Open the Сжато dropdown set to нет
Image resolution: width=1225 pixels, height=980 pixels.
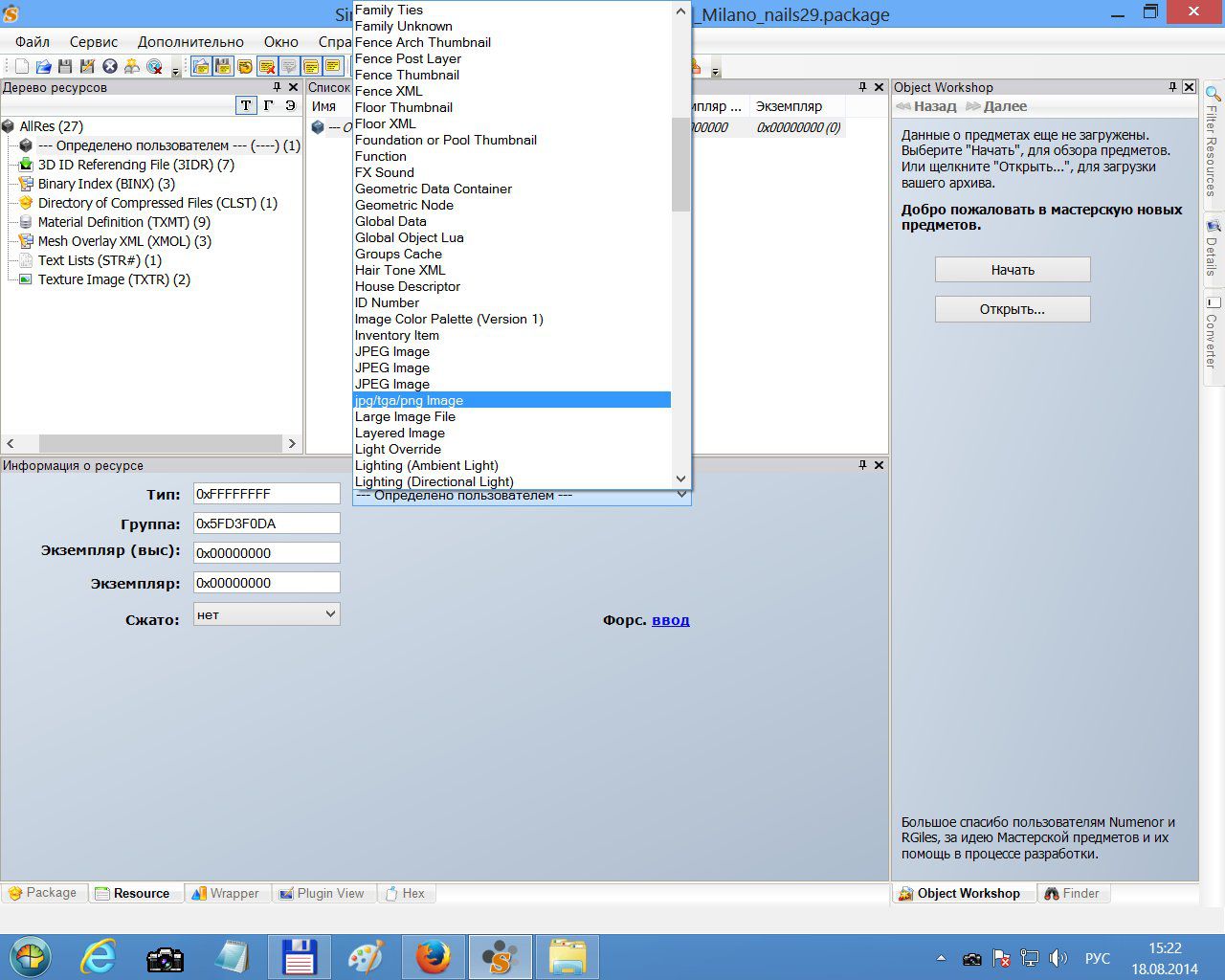(266, 614)
